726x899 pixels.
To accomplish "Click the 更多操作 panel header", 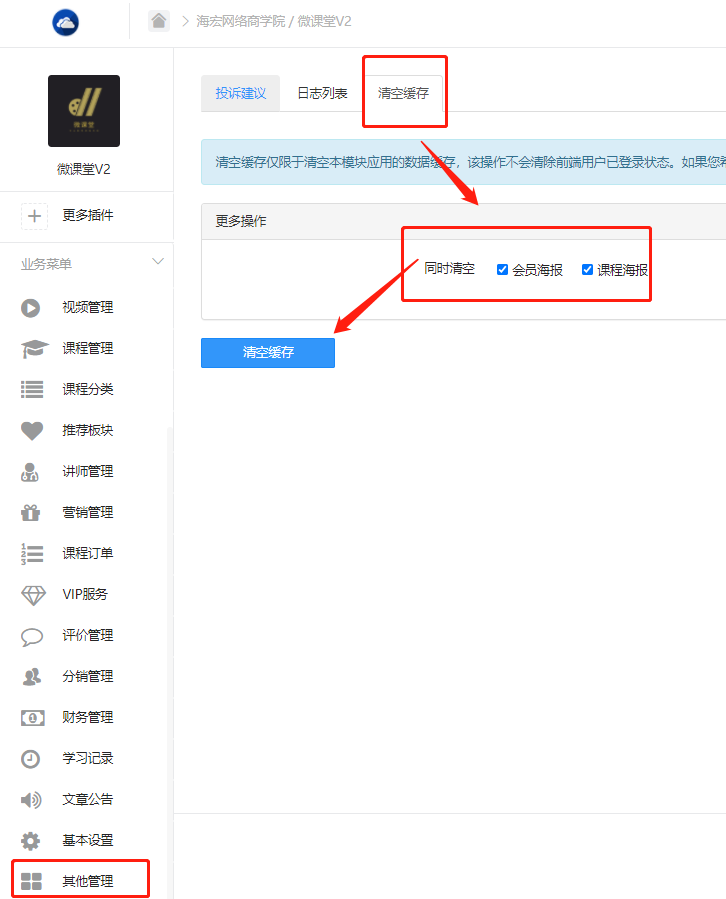I will (x=463, y=221).
